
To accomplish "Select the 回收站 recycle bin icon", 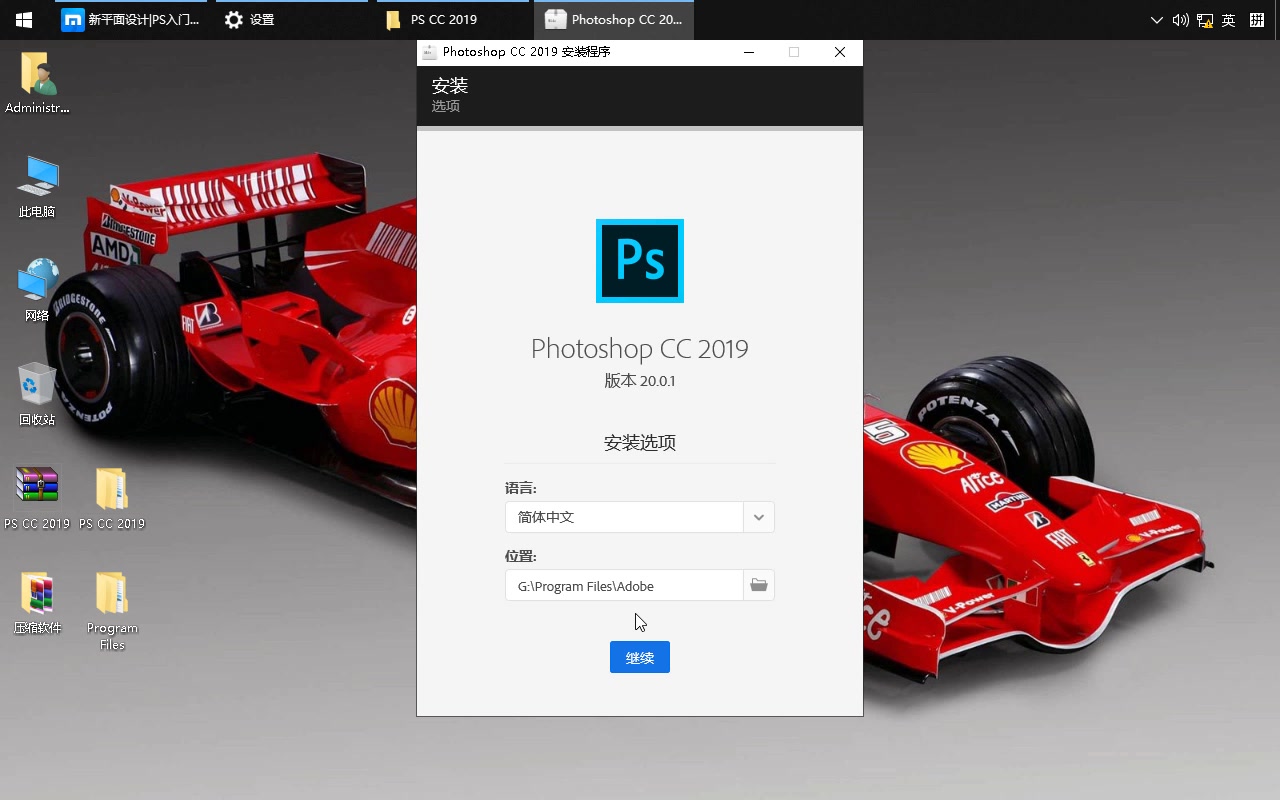I will click(x=37, y=395).
